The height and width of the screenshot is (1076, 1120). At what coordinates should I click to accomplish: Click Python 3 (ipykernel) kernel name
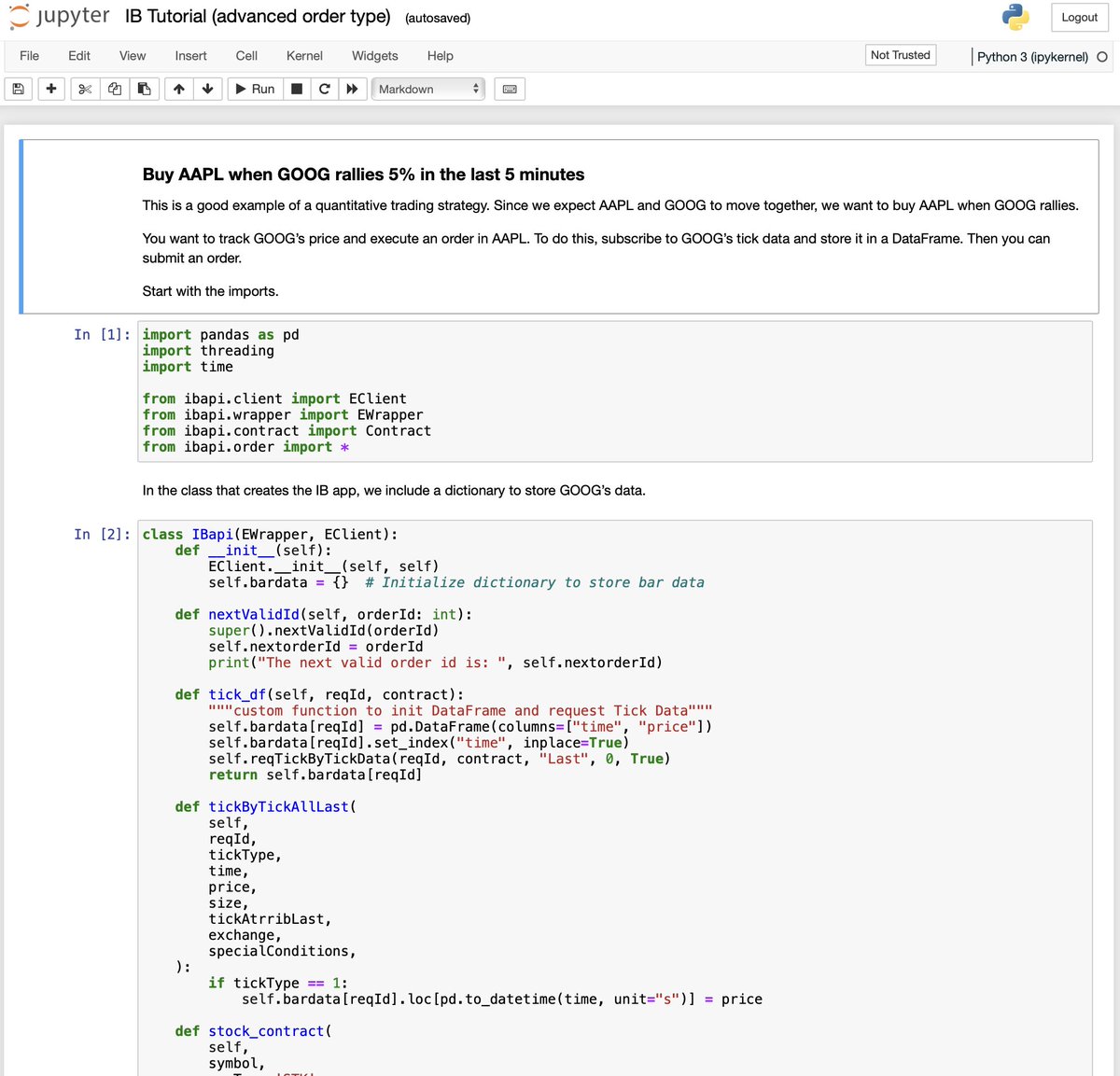(1032, 57)
